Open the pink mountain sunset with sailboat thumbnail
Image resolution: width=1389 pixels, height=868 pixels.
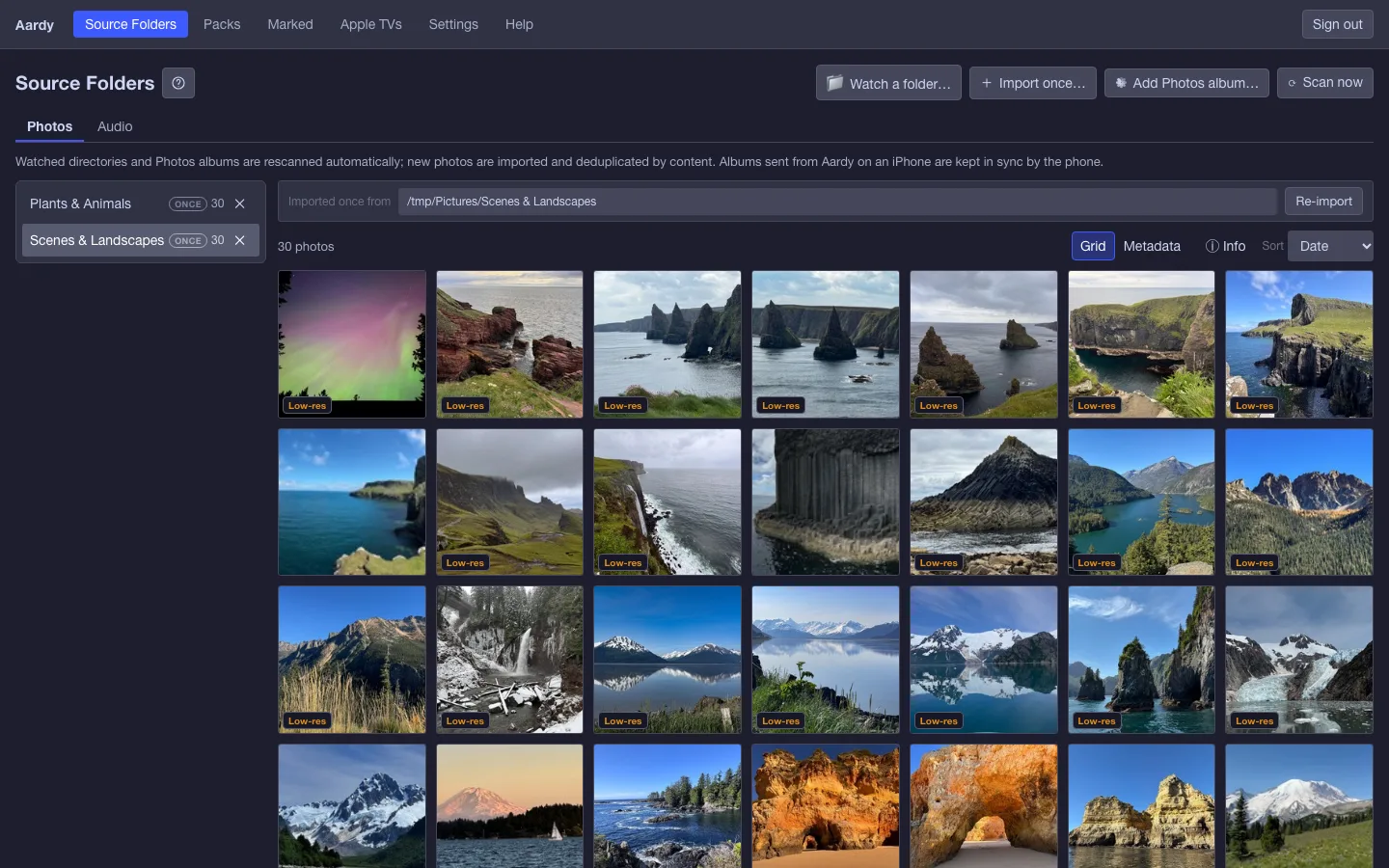pos(509,806)
